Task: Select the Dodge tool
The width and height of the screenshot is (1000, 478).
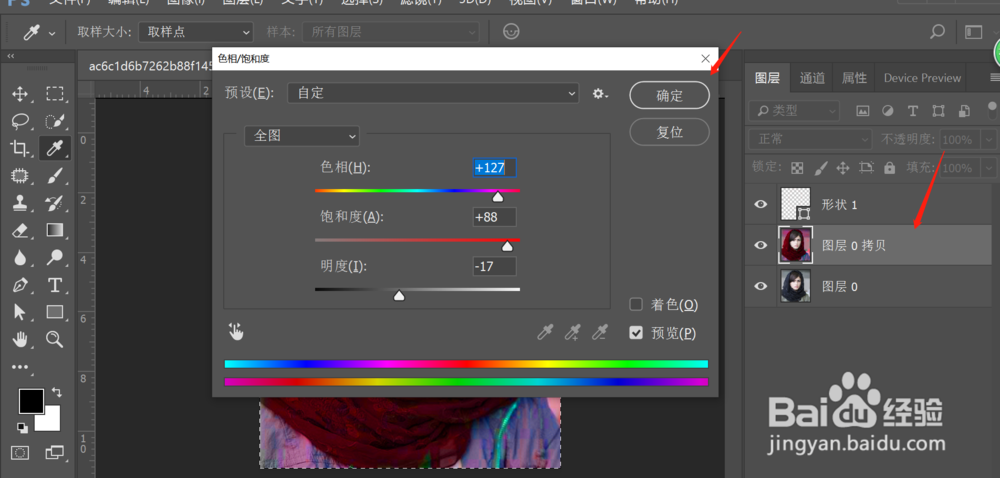Action: pos(55,257)
